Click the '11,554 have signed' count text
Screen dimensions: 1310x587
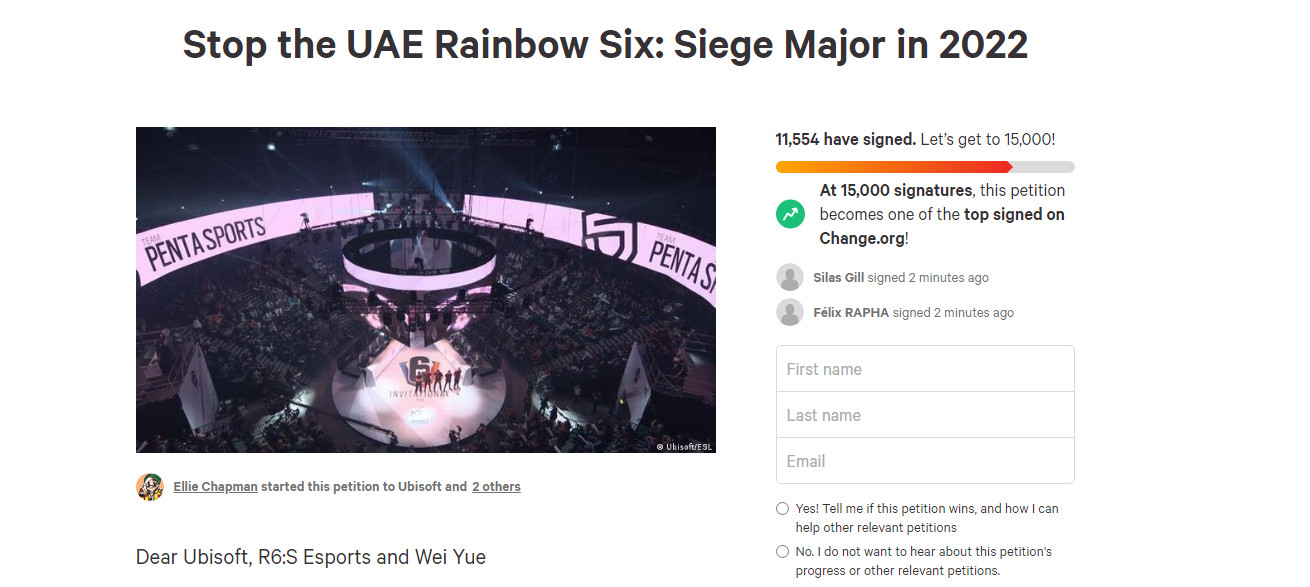845,140
